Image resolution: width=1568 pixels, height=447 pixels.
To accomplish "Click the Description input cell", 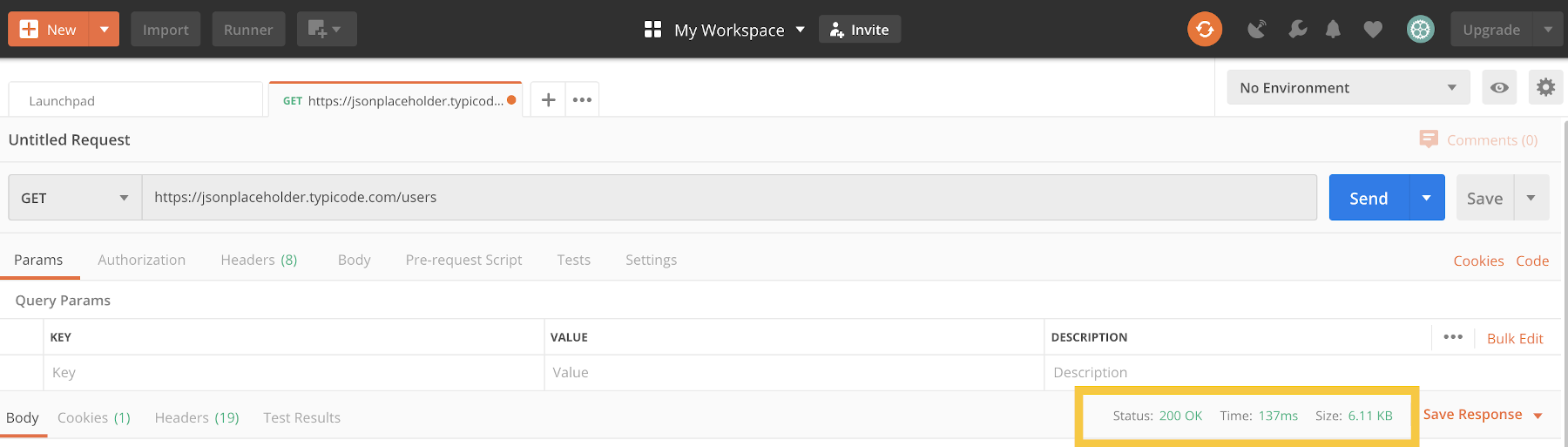I will point(1302,372).
